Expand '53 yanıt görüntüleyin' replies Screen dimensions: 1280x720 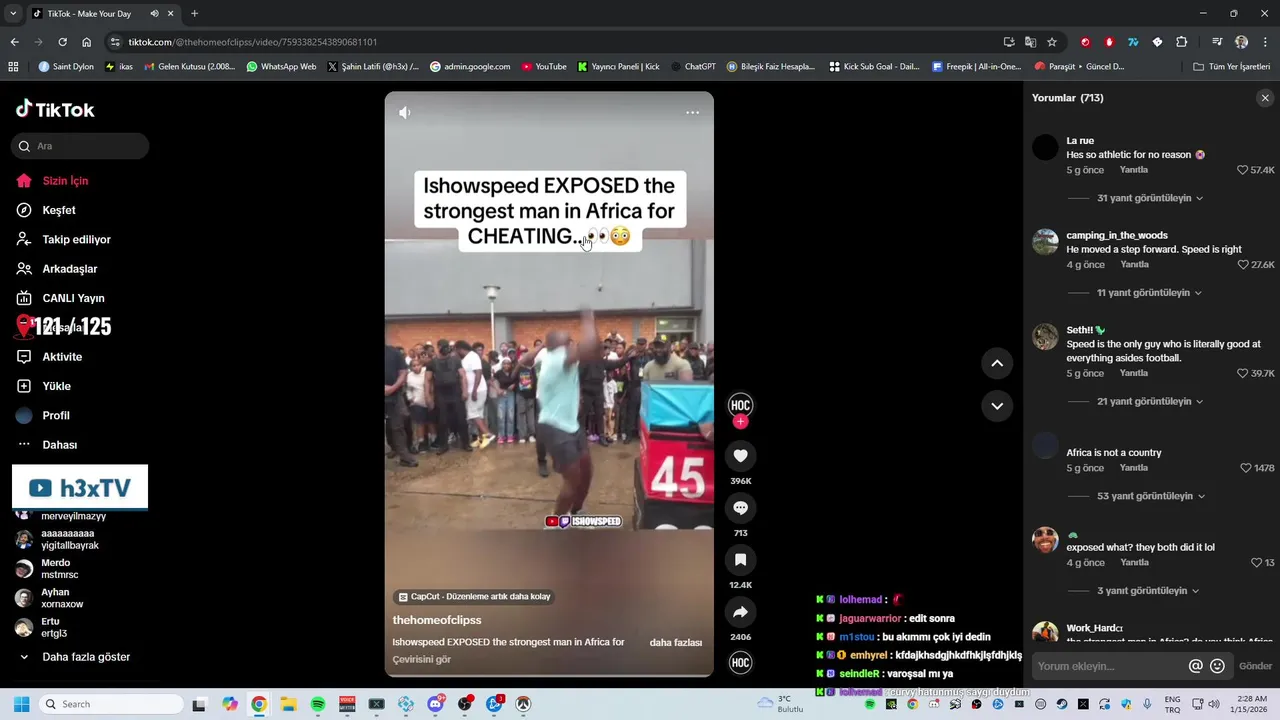tap(1150, 496)
